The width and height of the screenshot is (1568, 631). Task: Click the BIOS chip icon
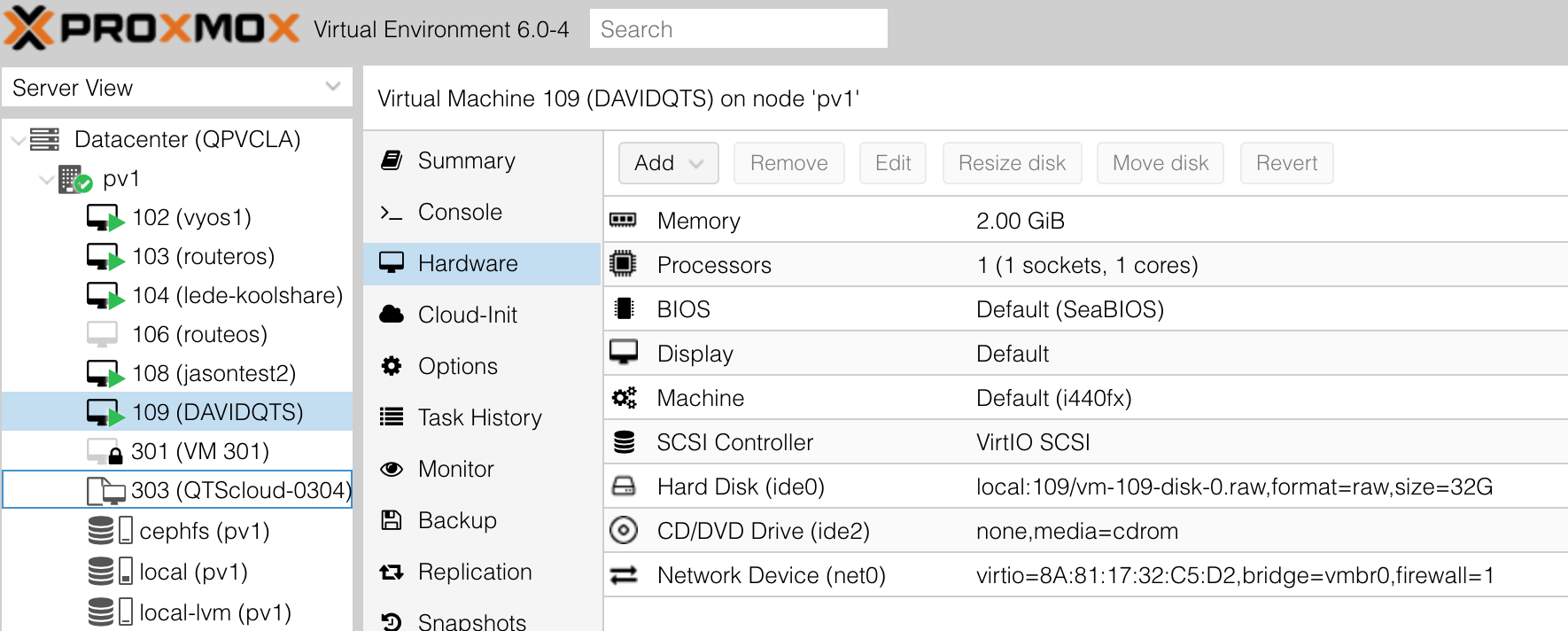(x=624, y=308)
